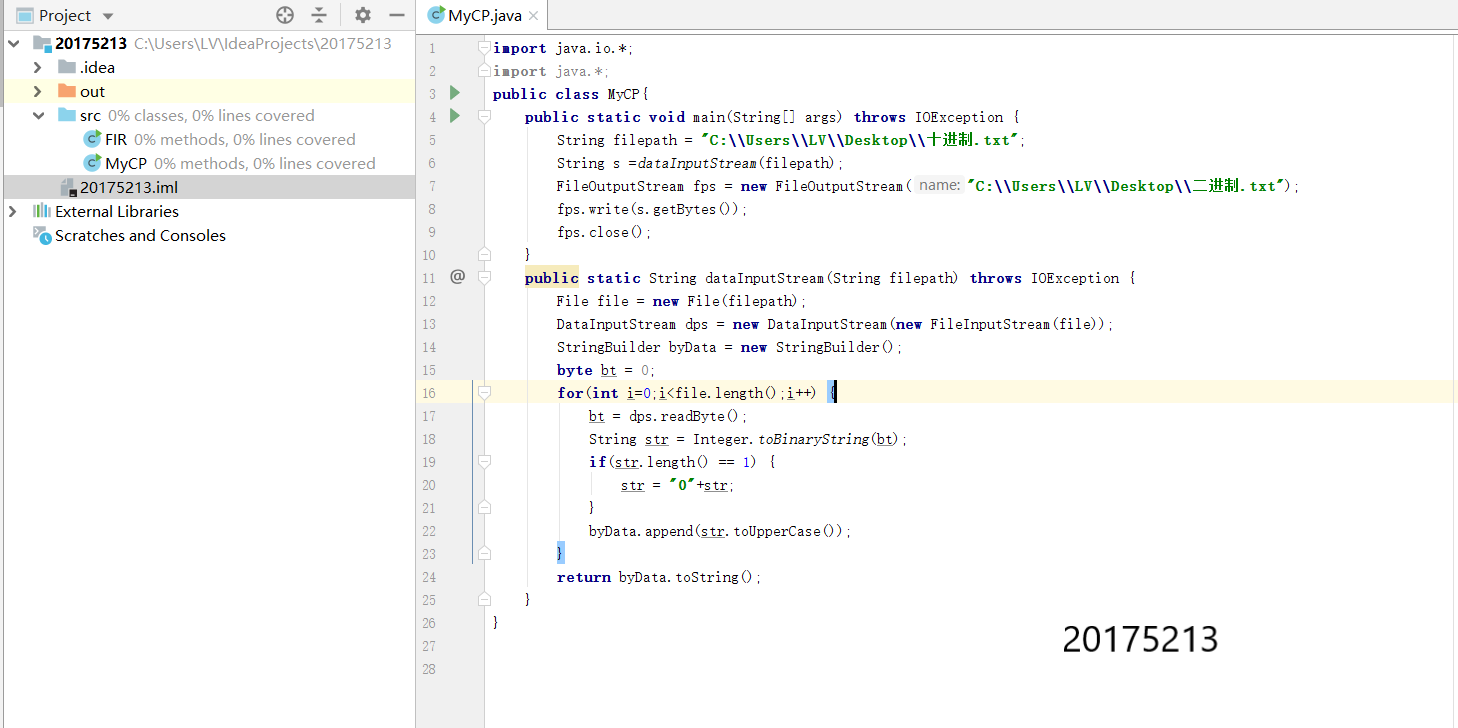The width and height of the screenshot is (1458, 728).
Task: Expand the .idea folder
Action: pos(37,67)
